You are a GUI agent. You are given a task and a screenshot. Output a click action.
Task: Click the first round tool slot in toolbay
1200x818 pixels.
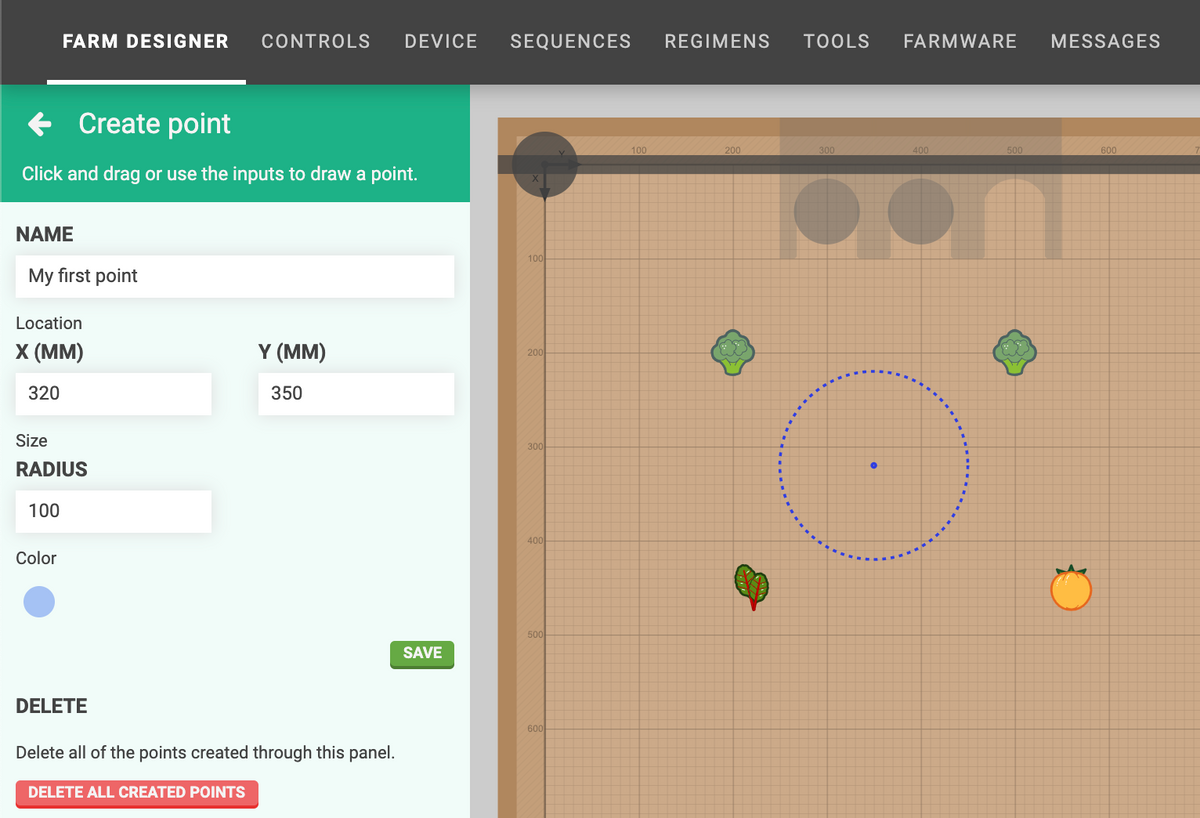[827, 212]
